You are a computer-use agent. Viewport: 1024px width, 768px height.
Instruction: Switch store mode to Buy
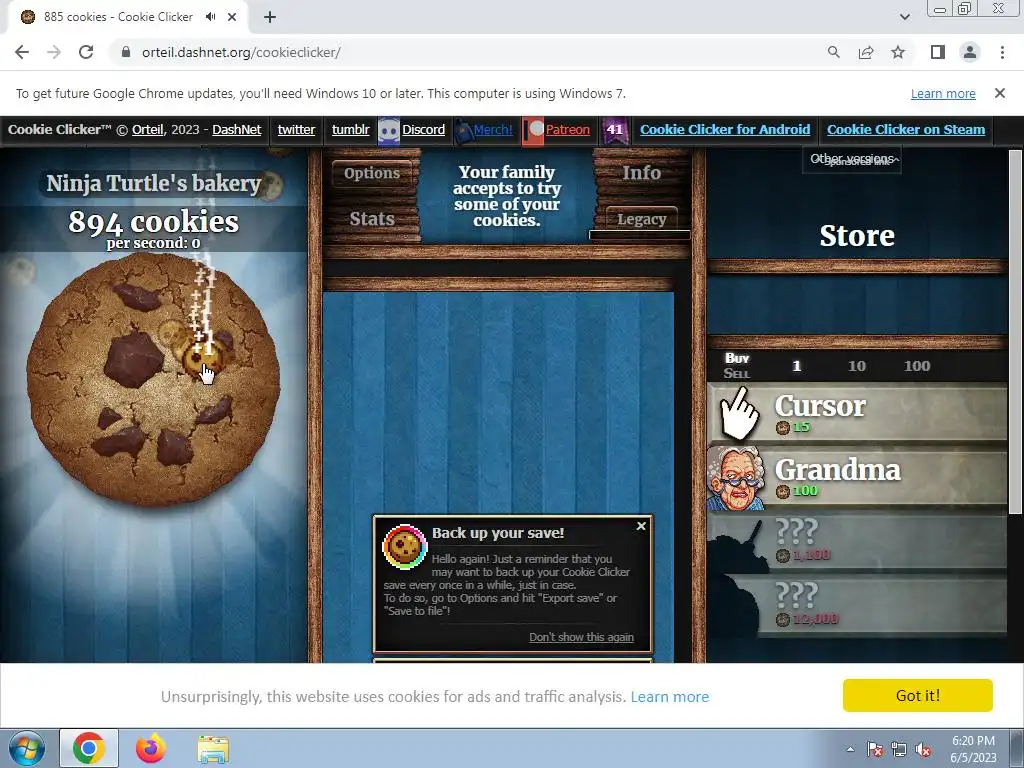(737, 358)
